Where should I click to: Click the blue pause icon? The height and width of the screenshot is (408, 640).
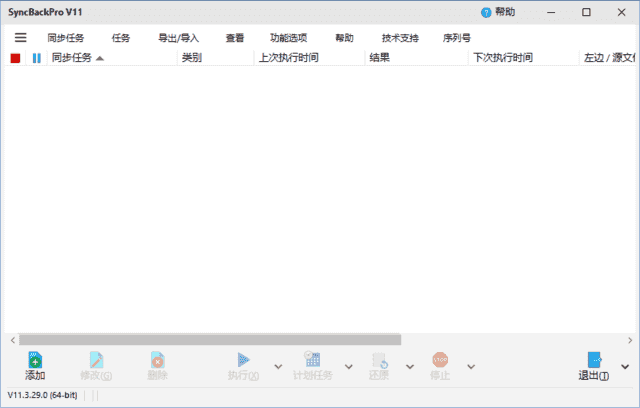click(x=37, y=58)
